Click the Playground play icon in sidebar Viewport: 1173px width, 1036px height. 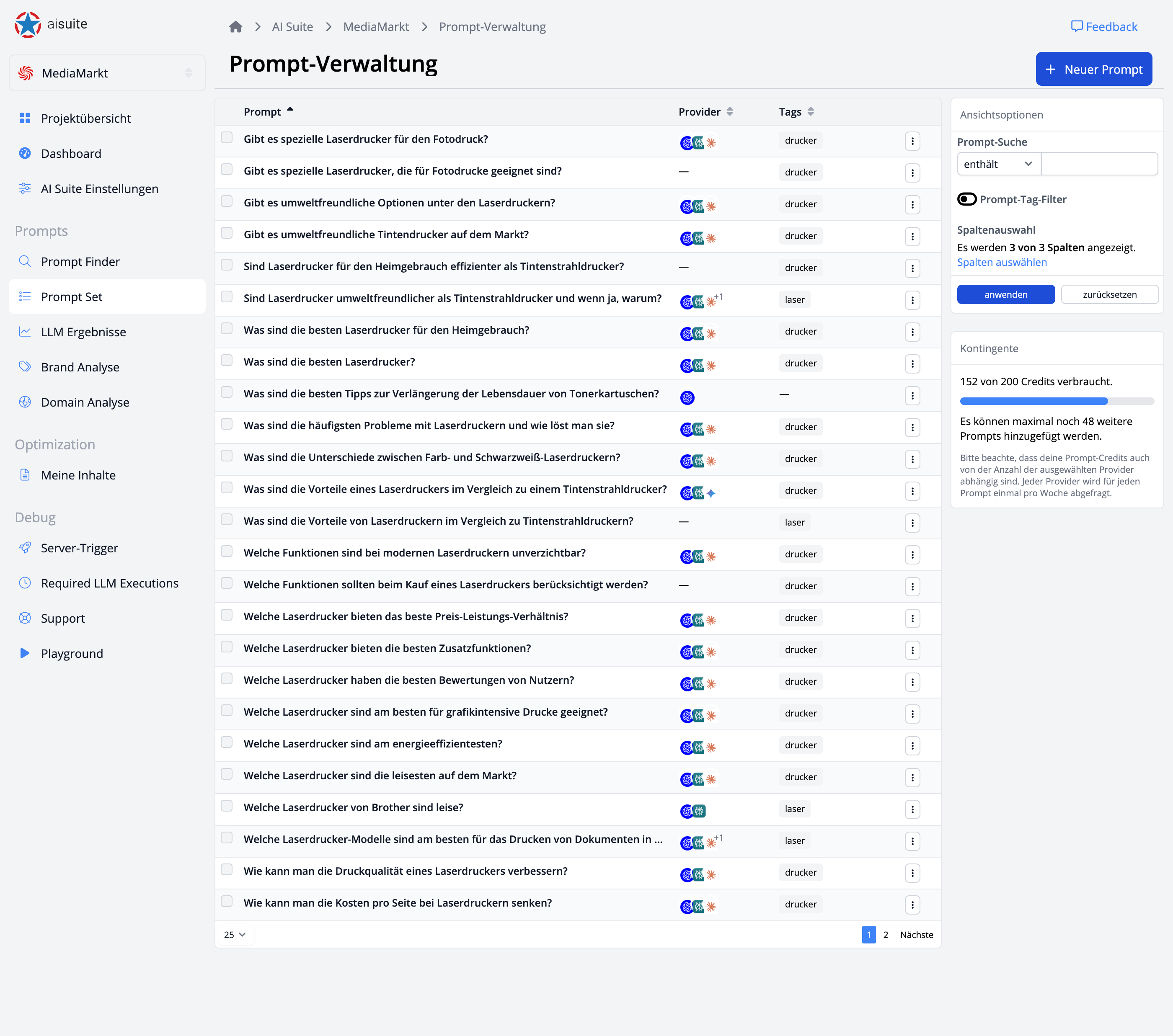(x=25, y=653)
